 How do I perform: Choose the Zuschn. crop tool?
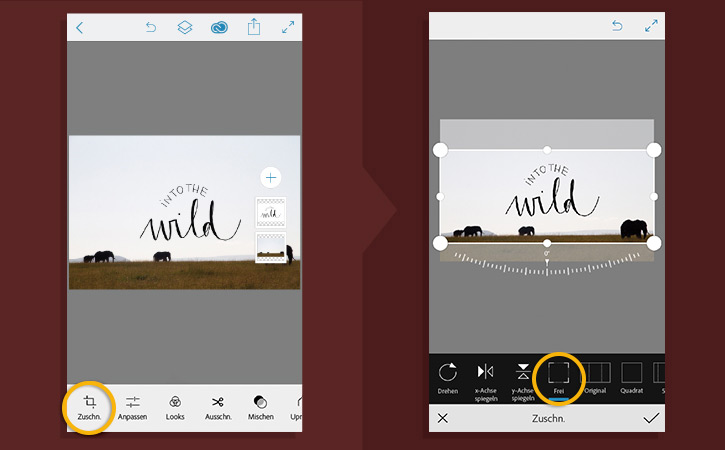[89, 407]
